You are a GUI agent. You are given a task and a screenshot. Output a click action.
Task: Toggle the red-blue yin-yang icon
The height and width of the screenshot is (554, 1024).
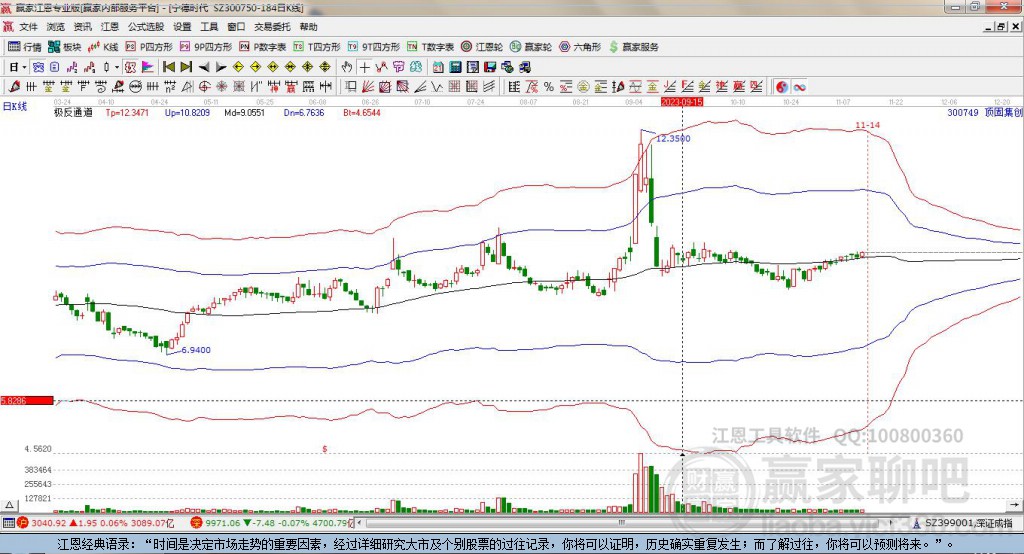(x=782, y=87)
